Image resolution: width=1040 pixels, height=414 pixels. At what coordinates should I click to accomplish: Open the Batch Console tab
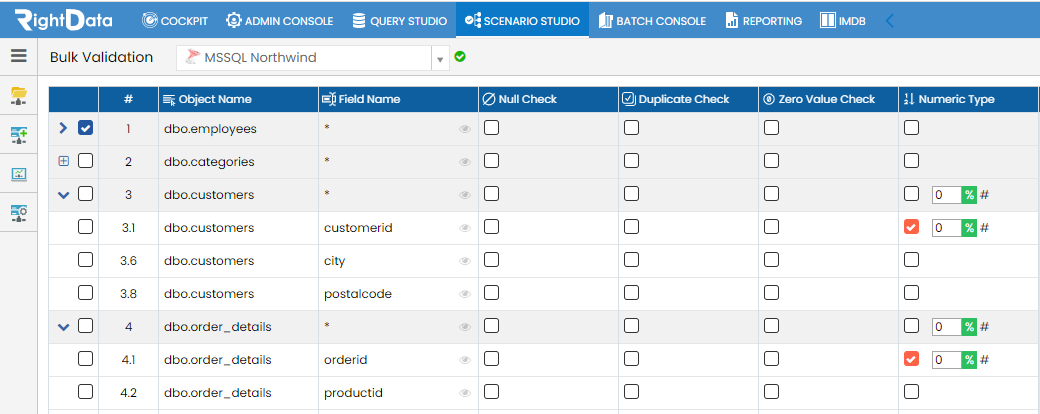pos(652,21)
